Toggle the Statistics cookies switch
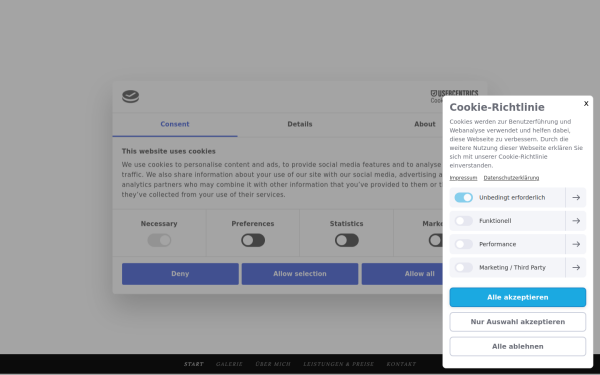 point(347,240)
